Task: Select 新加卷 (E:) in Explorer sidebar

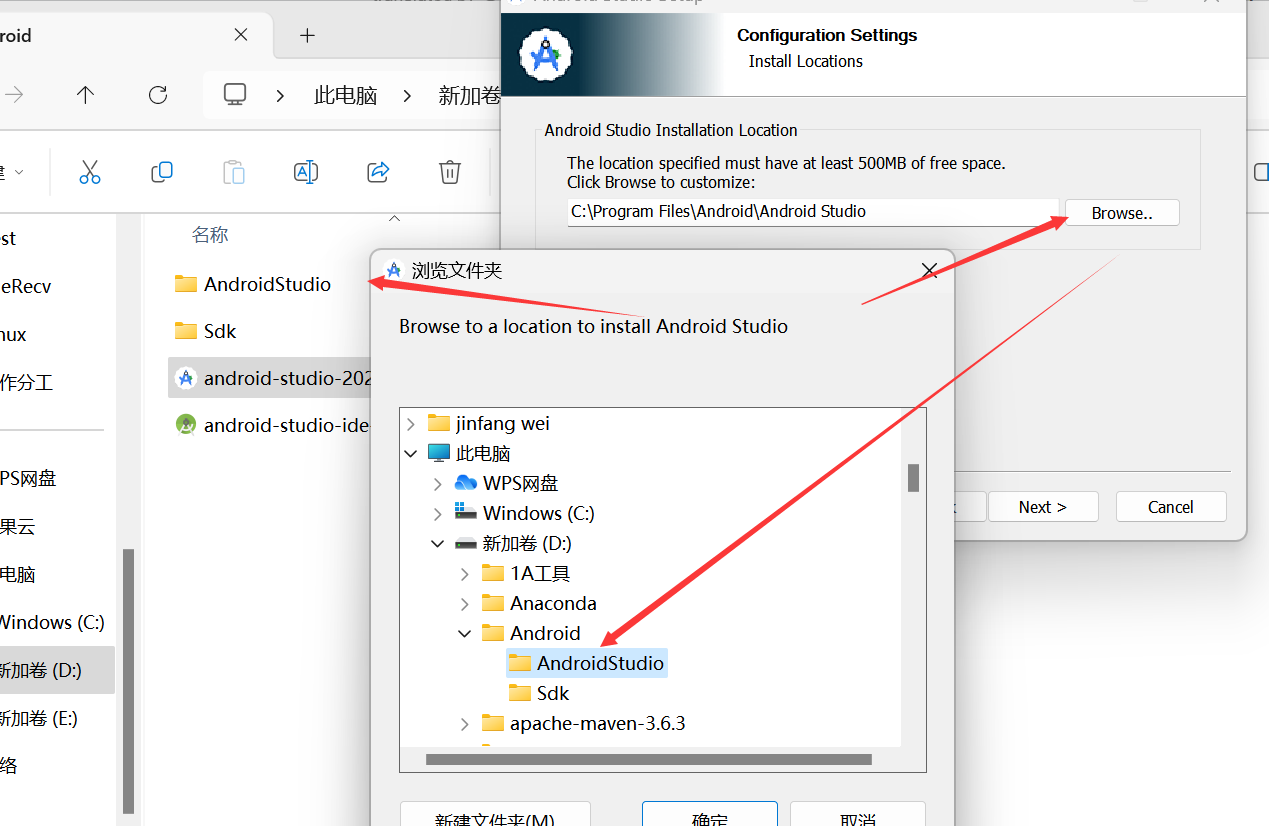Action: coord(39,718)
